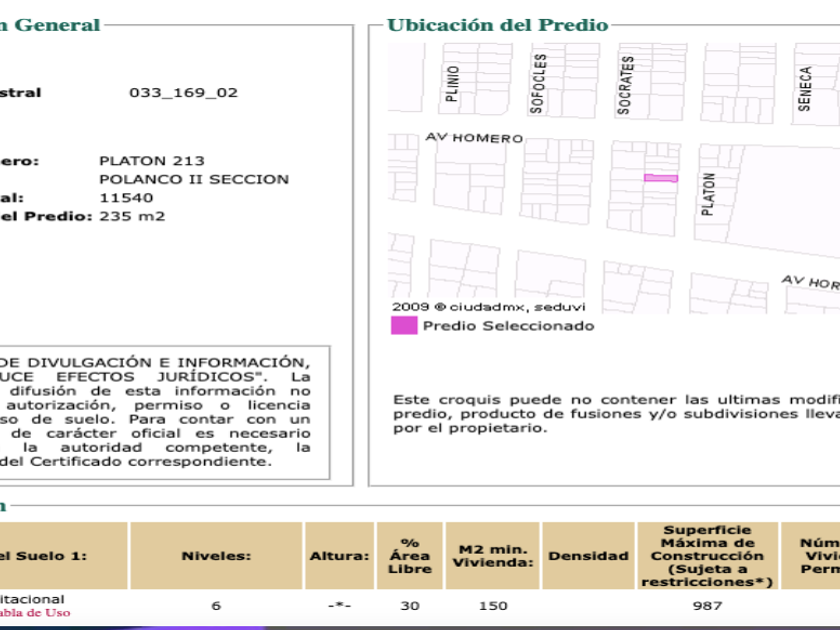
Task: Click cadastral number 033_169_02
Action: tap(183, 93)
